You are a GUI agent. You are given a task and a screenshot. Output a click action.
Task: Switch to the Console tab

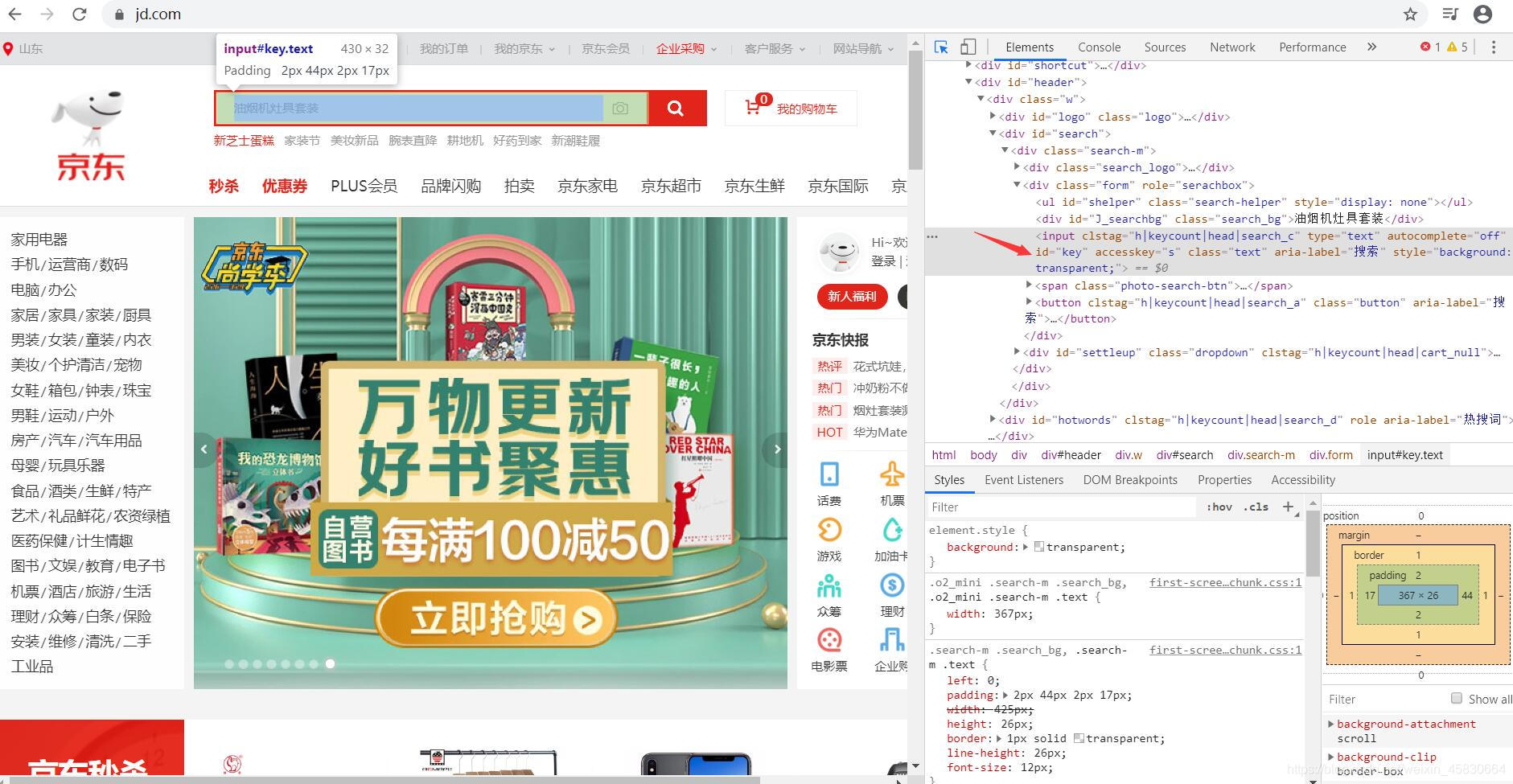pos(1099,47)
